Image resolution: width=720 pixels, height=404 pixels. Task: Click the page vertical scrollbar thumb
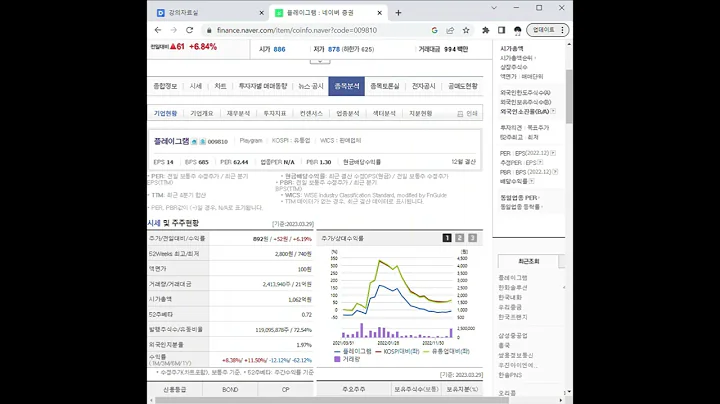click(569, 96)
